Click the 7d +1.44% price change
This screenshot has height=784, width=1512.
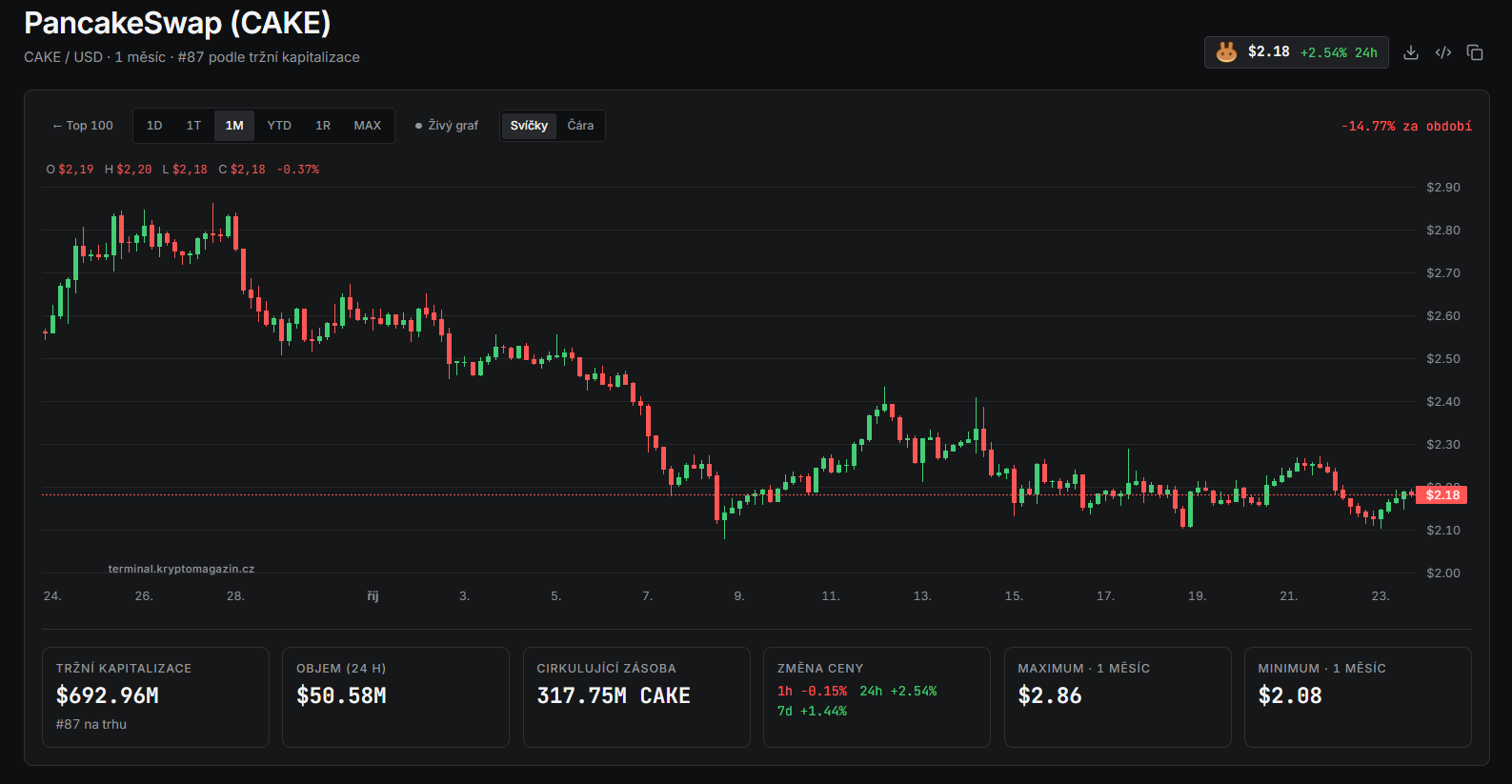coord(812,712)
